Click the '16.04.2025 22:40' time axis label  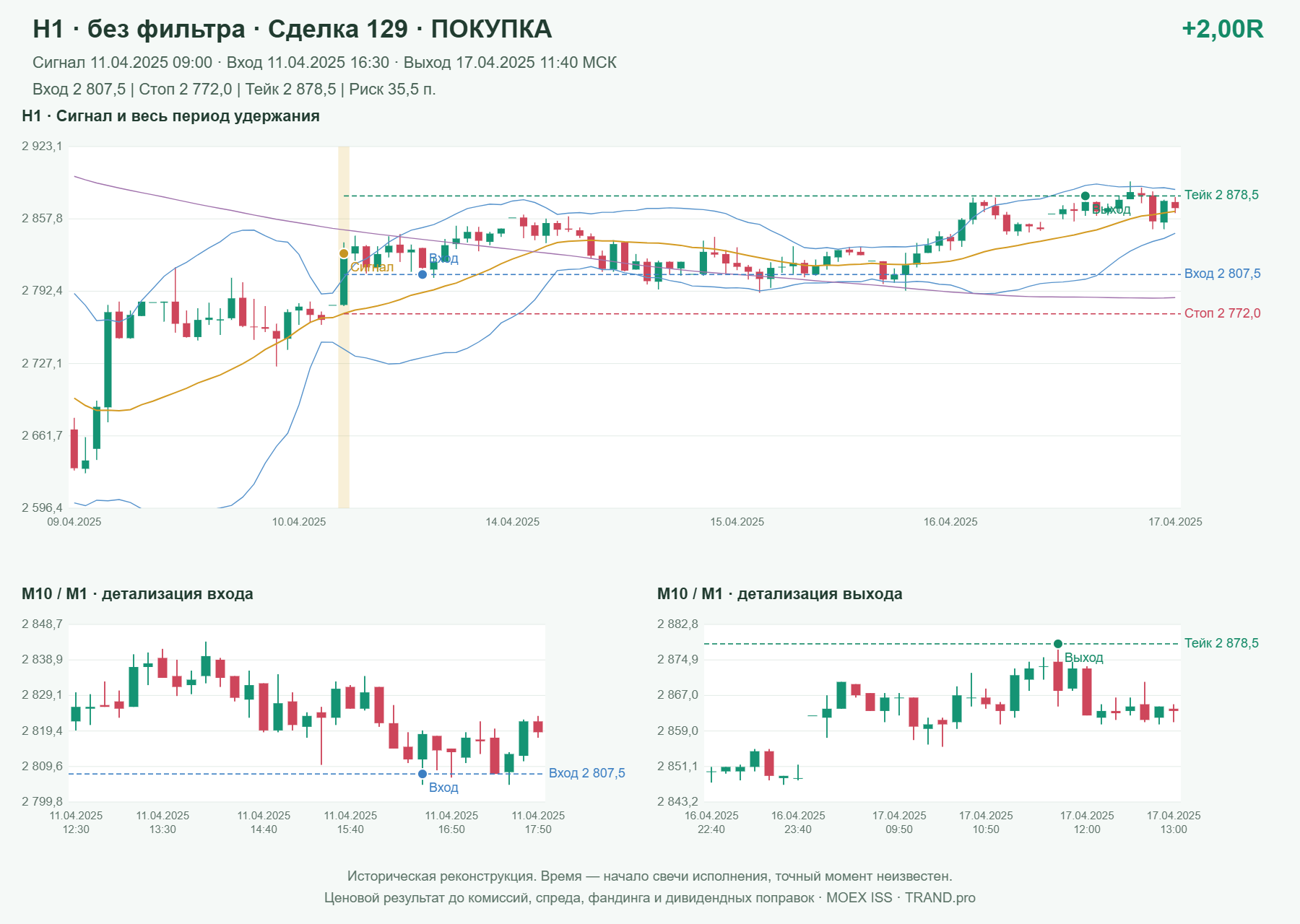(x=711, y=822)
